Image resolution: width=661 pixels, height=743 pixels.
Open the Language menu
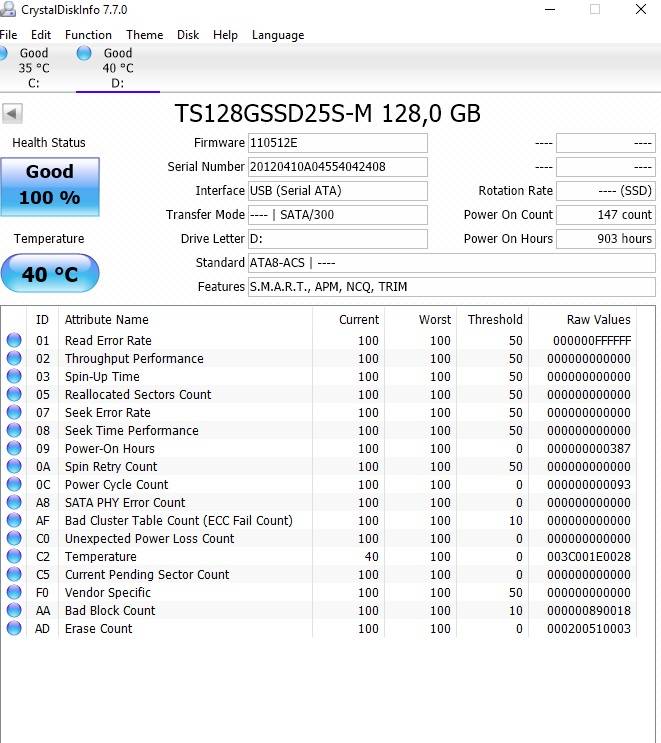click(x=278, y=35)
